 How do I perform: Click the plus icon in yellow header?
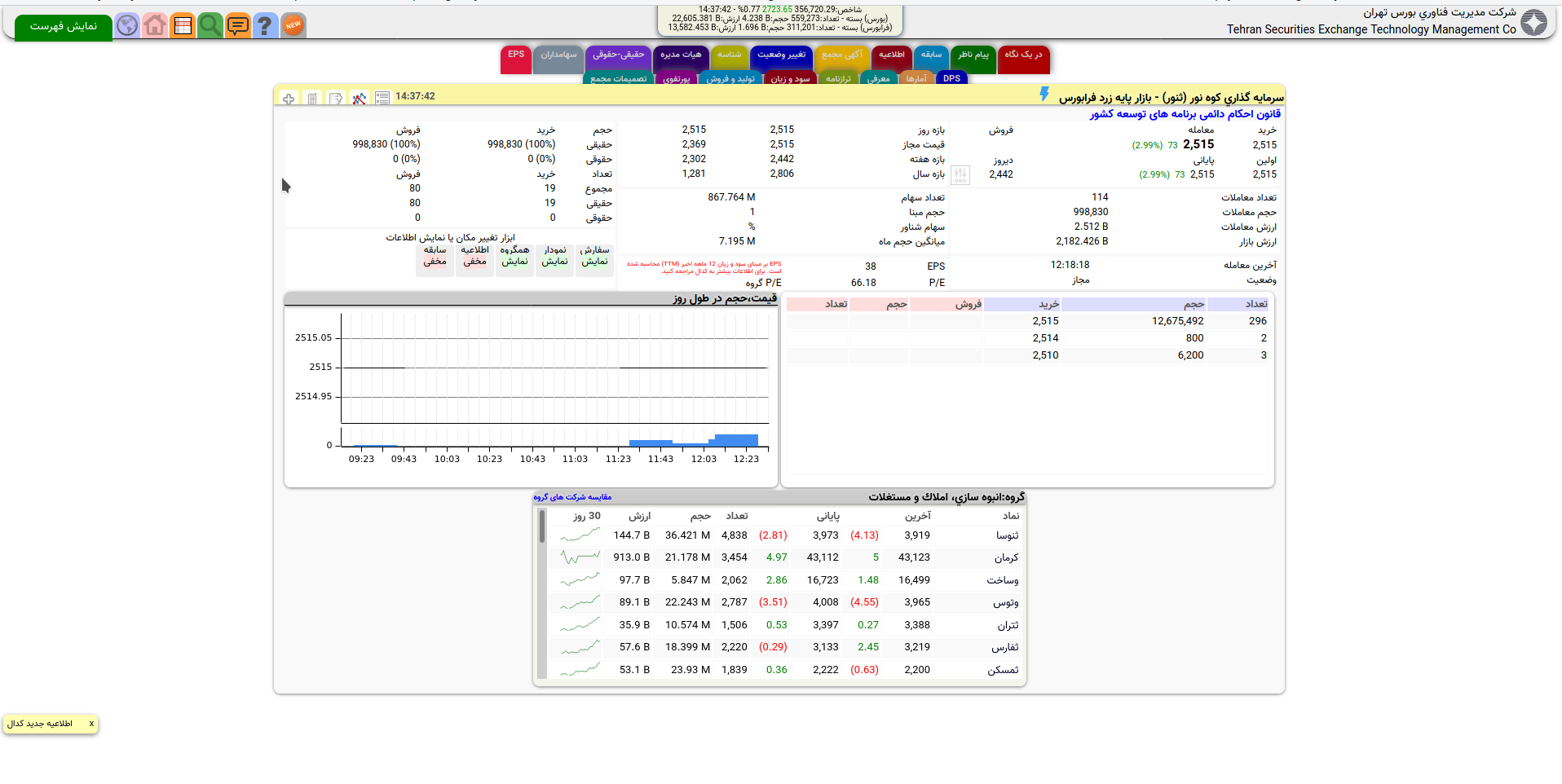(289, 99)
